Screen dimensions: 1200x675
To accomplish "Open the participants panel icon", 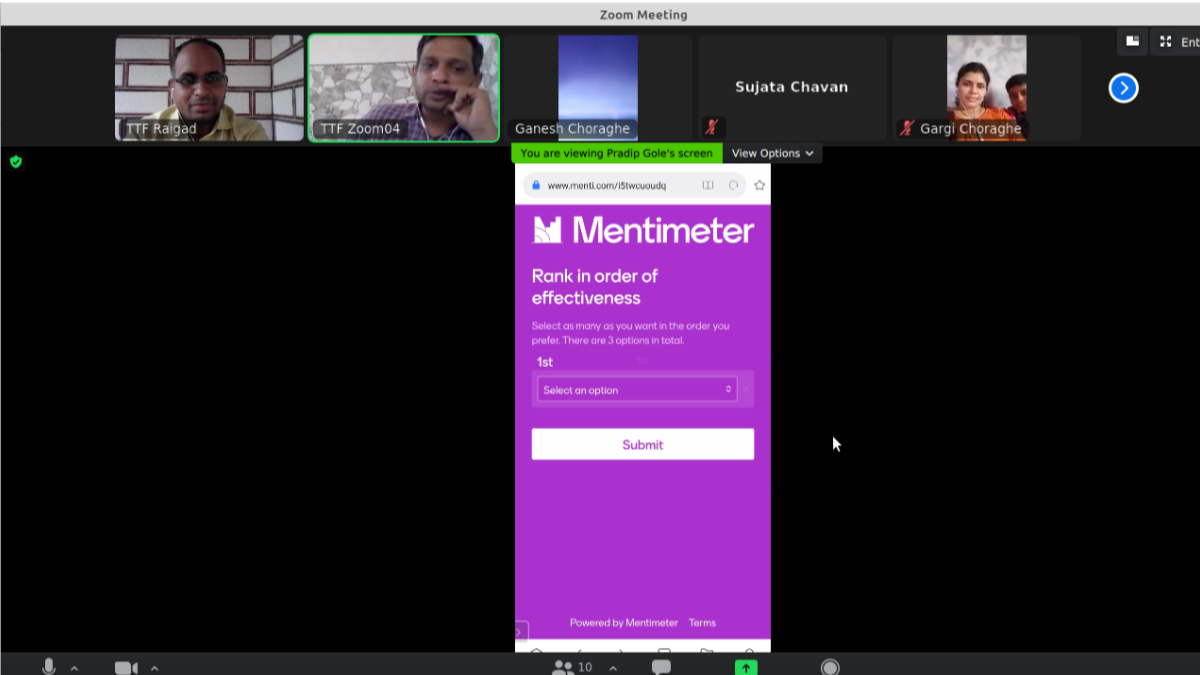I will (x=564, y=667).
